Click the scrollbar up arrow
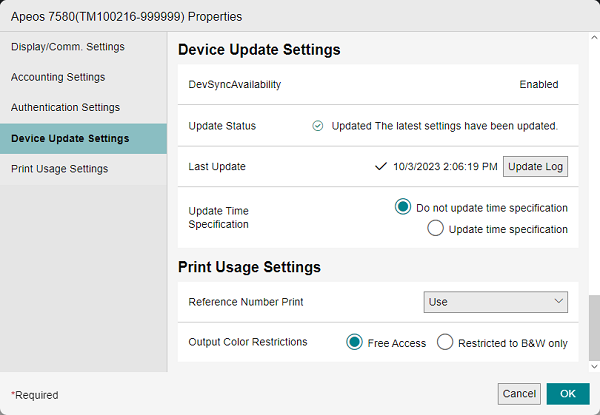Image resolution: width=600 pixels, height=415 pixels. click(x=594, y=37)
